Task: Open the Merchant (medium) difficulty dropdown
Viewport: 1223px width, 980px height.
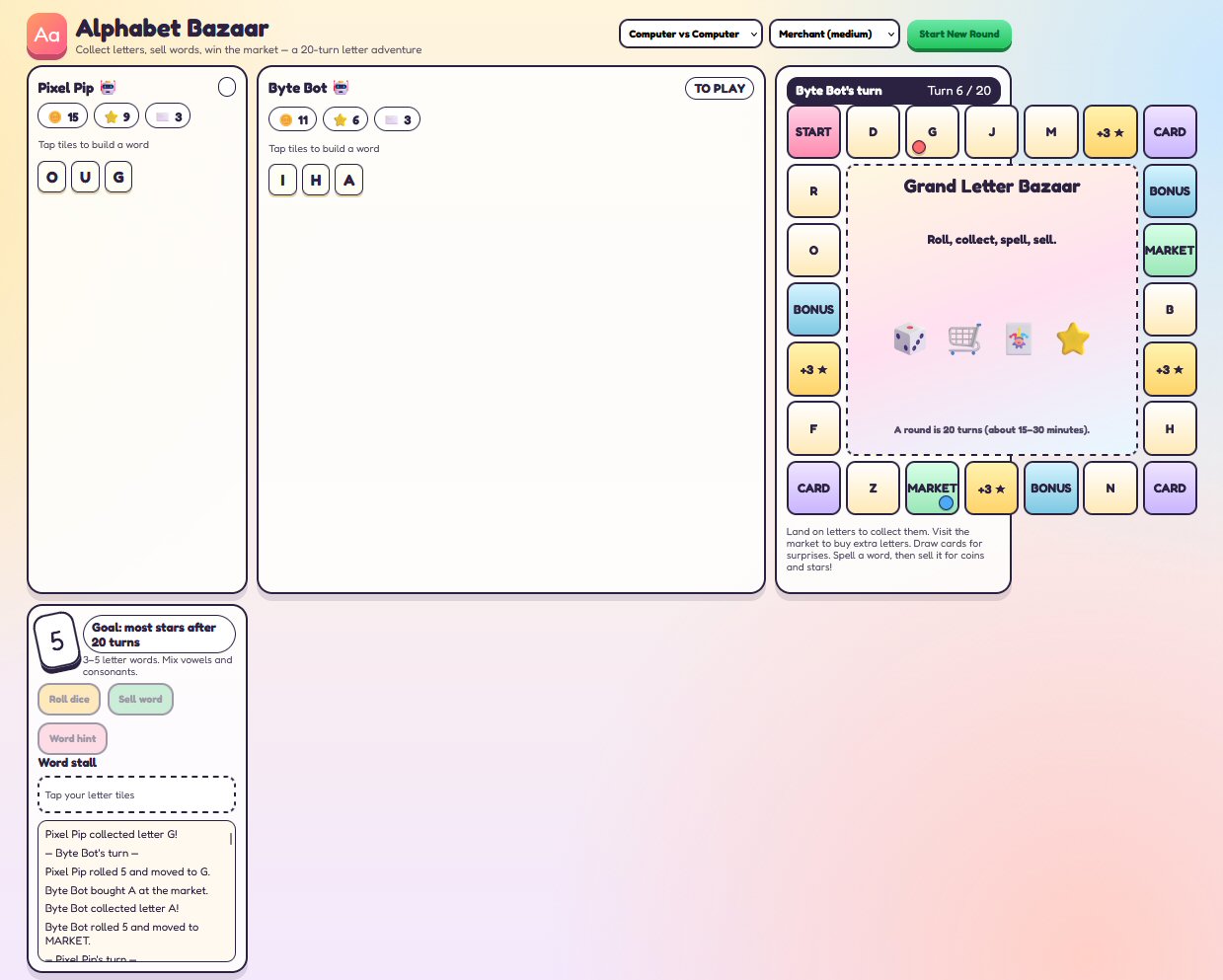Action: [834, 34]
